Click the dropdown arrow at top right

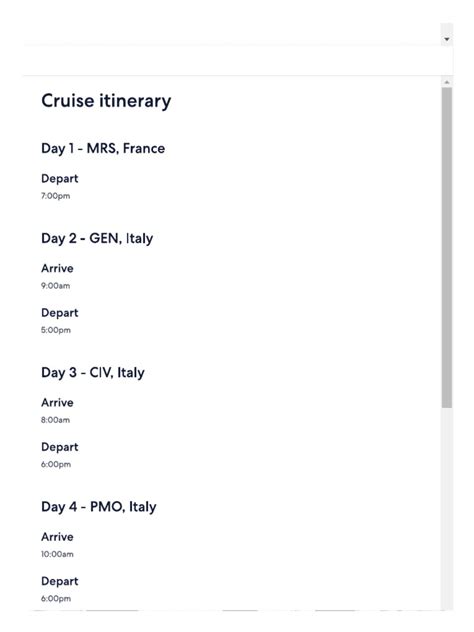click(x=447, y=39)
